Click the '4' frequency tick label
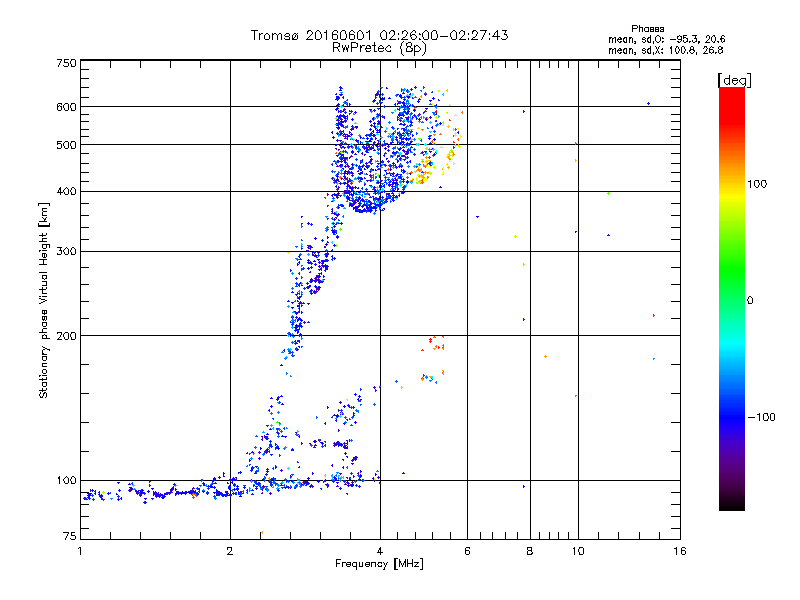This screenshot has height=600, width=800. pos(380,551)
